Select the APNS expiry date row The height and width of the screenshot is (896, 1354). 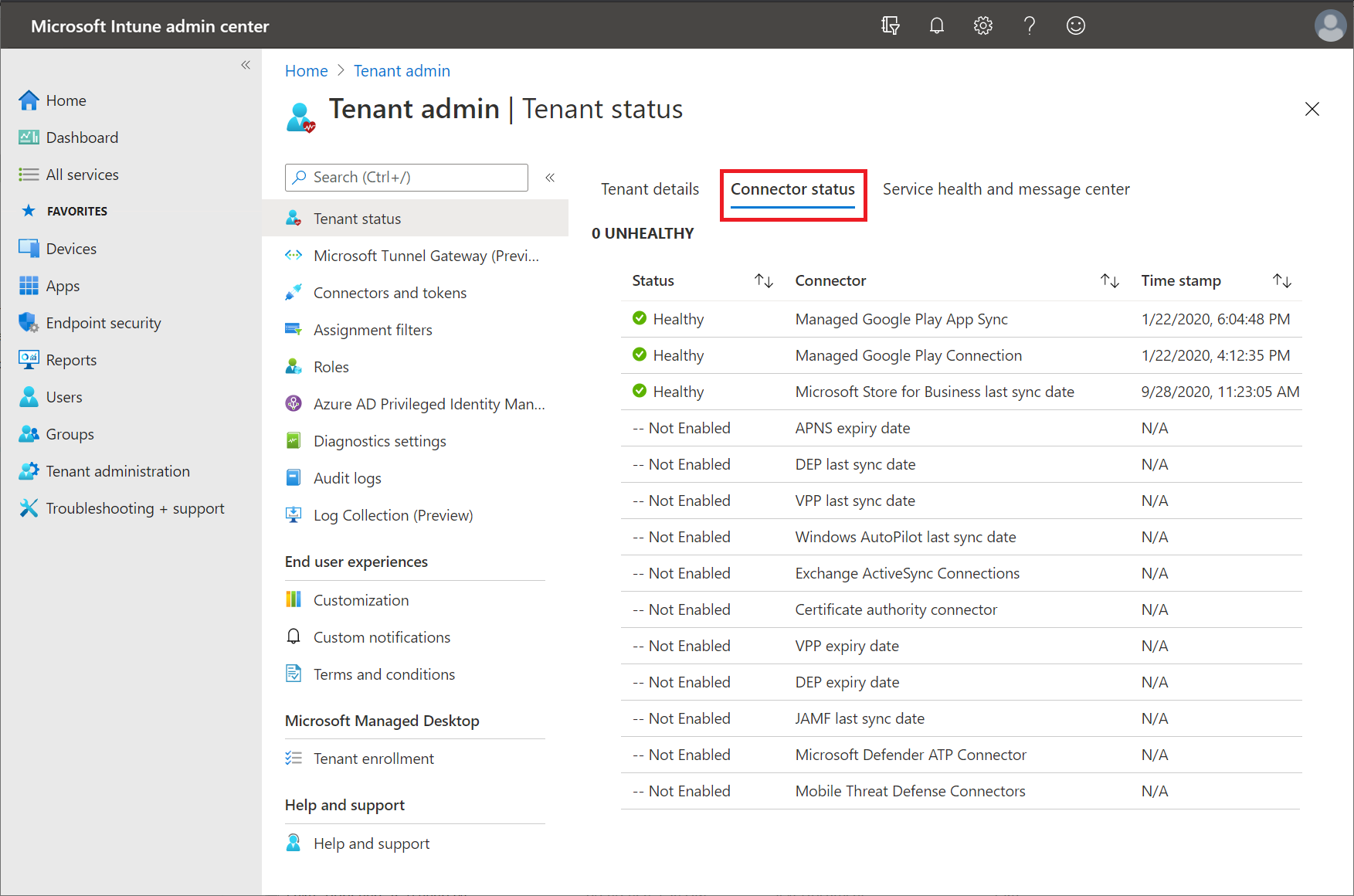coord(962,428)
